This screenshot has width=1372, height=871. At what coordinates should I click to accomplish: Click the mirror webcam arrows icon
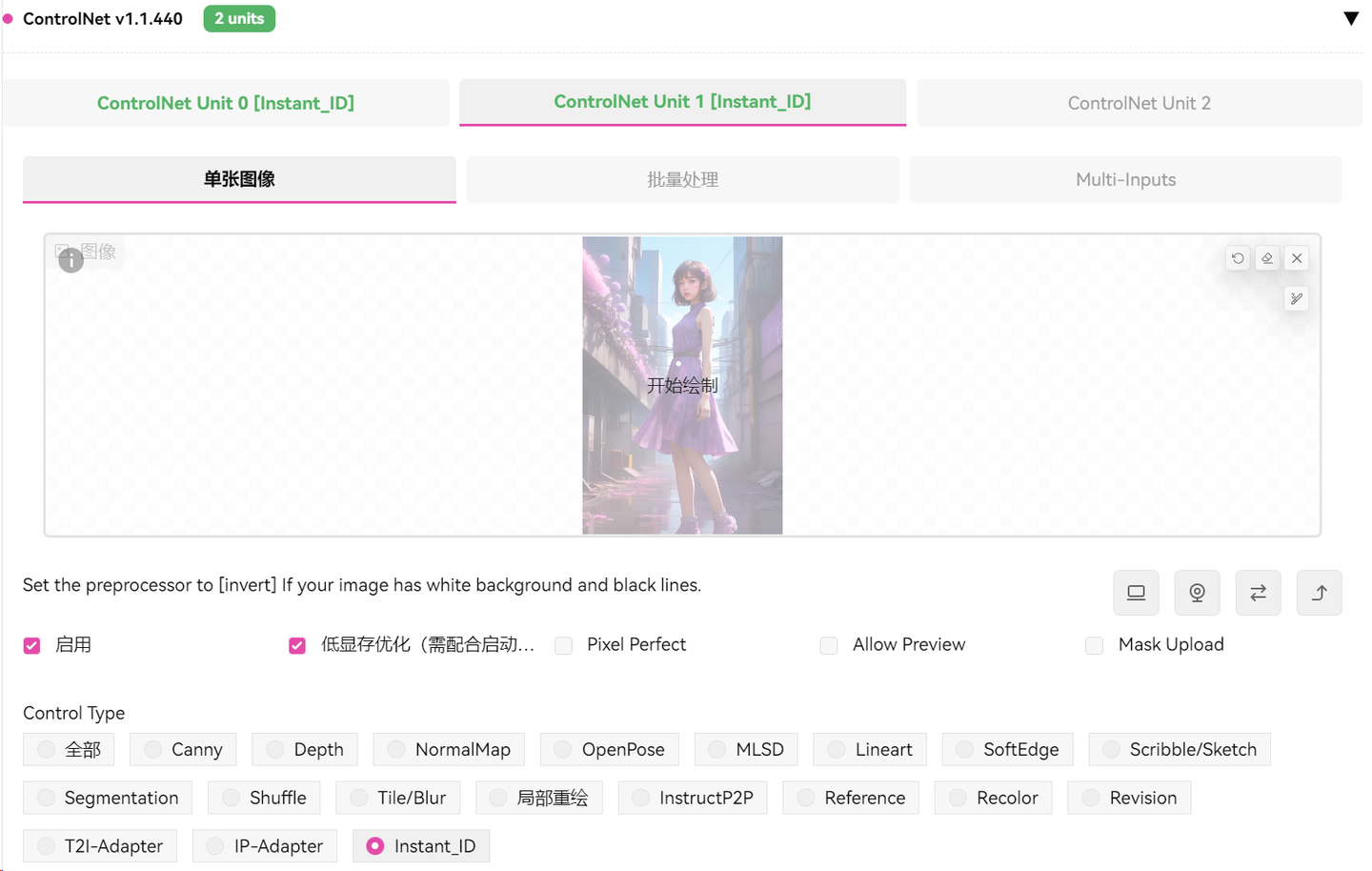pyautogui.click(x=1258, y=592)
